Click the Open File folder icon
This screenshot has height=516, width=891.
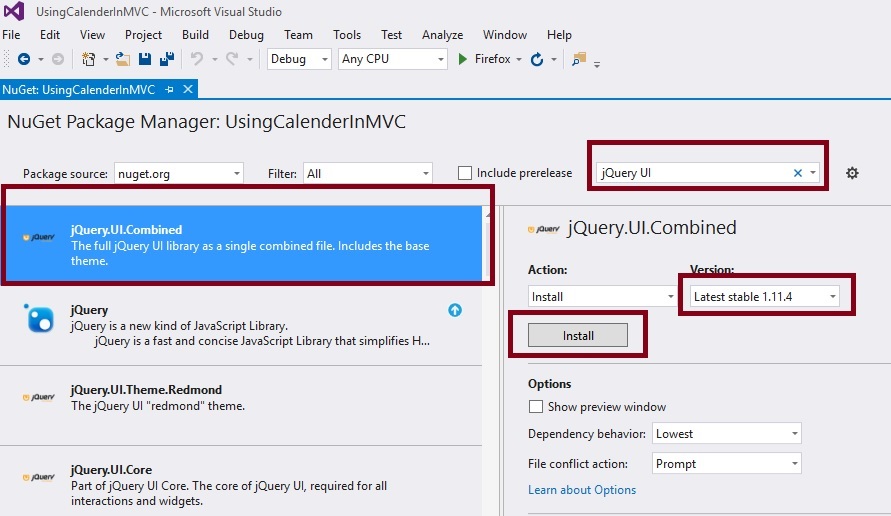click(123, 59)
